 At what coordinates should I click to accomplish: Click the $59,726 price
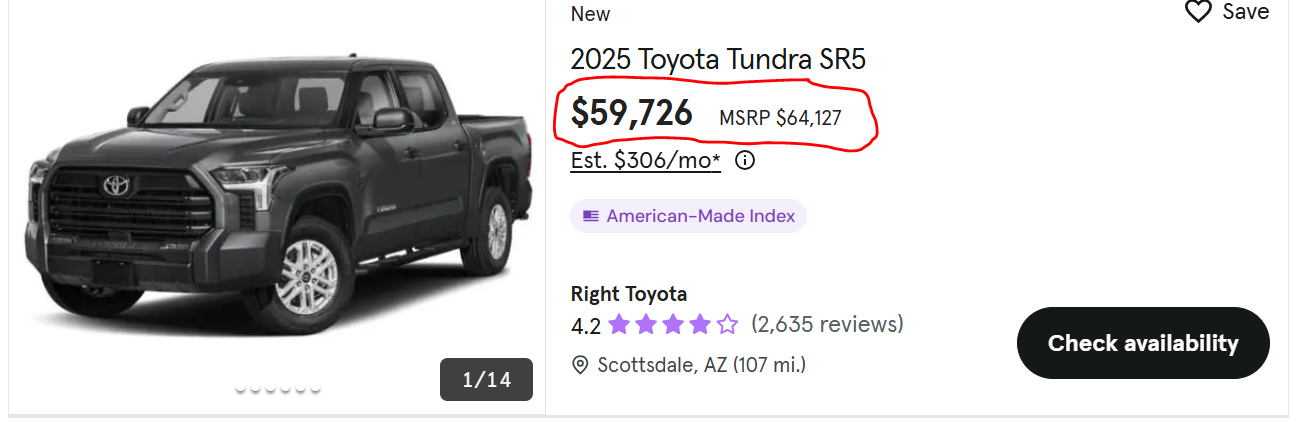coord(631,113)
